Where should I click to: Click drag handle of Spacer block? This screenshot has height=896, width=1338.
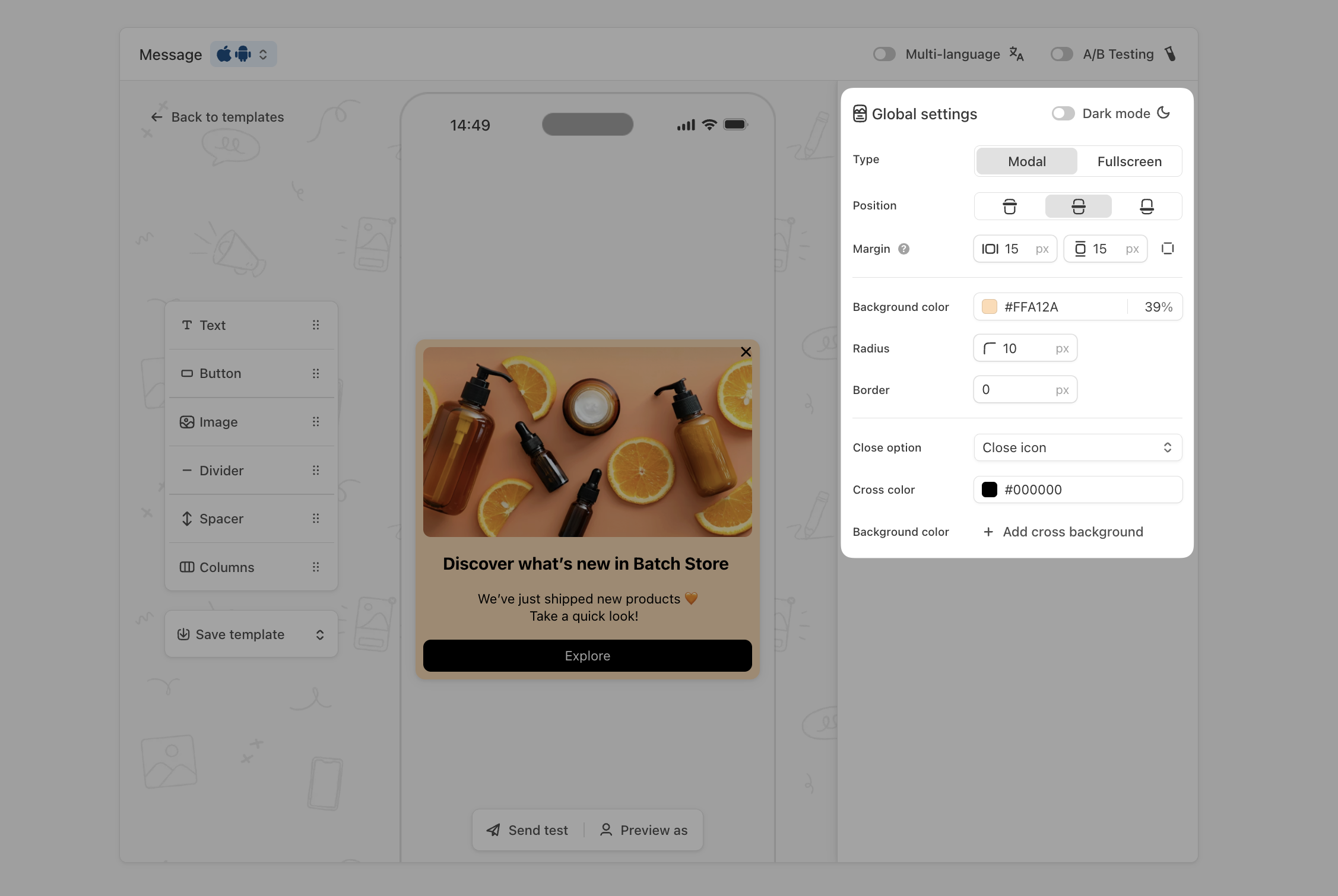tap(316, 519)
